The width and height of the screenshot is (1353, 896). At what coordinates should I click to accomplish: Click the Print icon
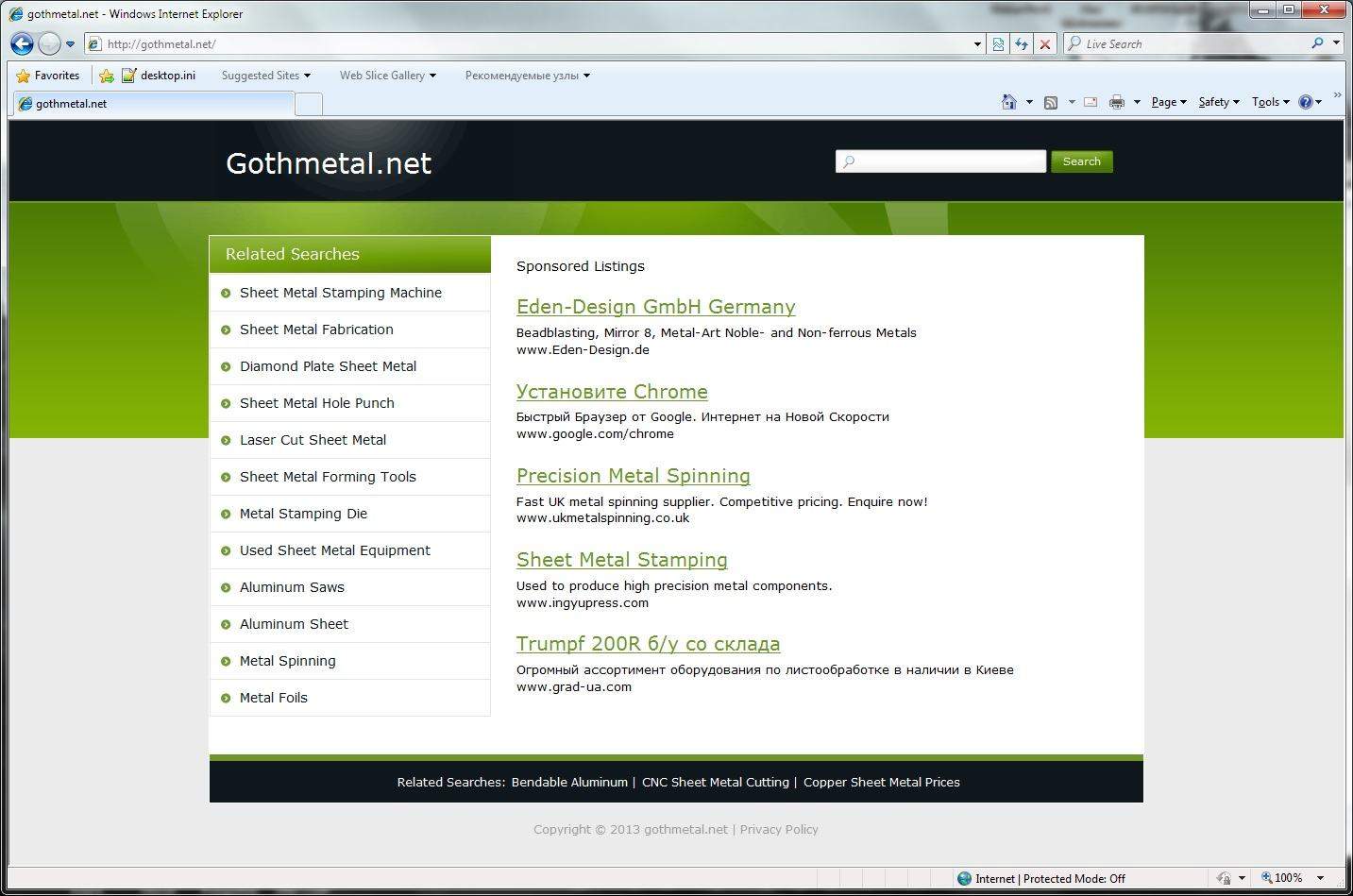click(x=1117, y=102)
